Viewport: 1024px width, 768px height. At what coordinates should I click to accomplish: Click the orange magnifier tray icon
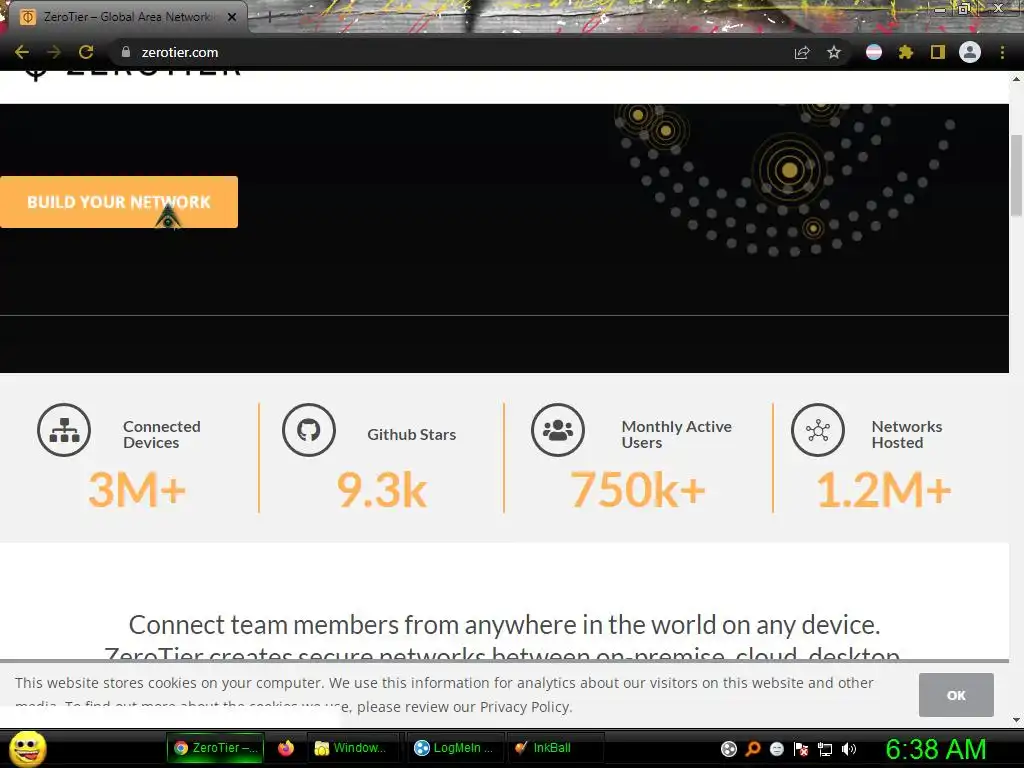753,749
